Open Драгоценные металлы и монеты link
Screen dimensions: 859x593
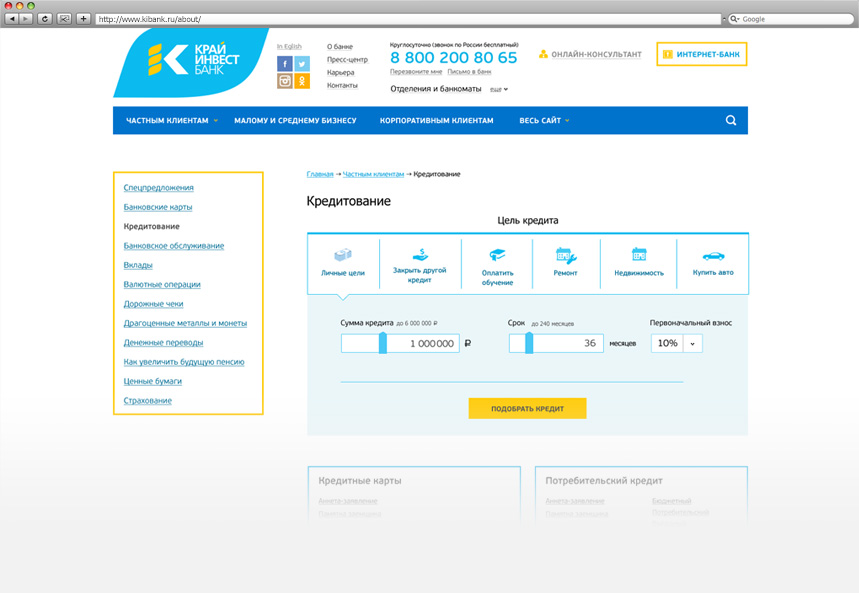[x=185, y=323]
